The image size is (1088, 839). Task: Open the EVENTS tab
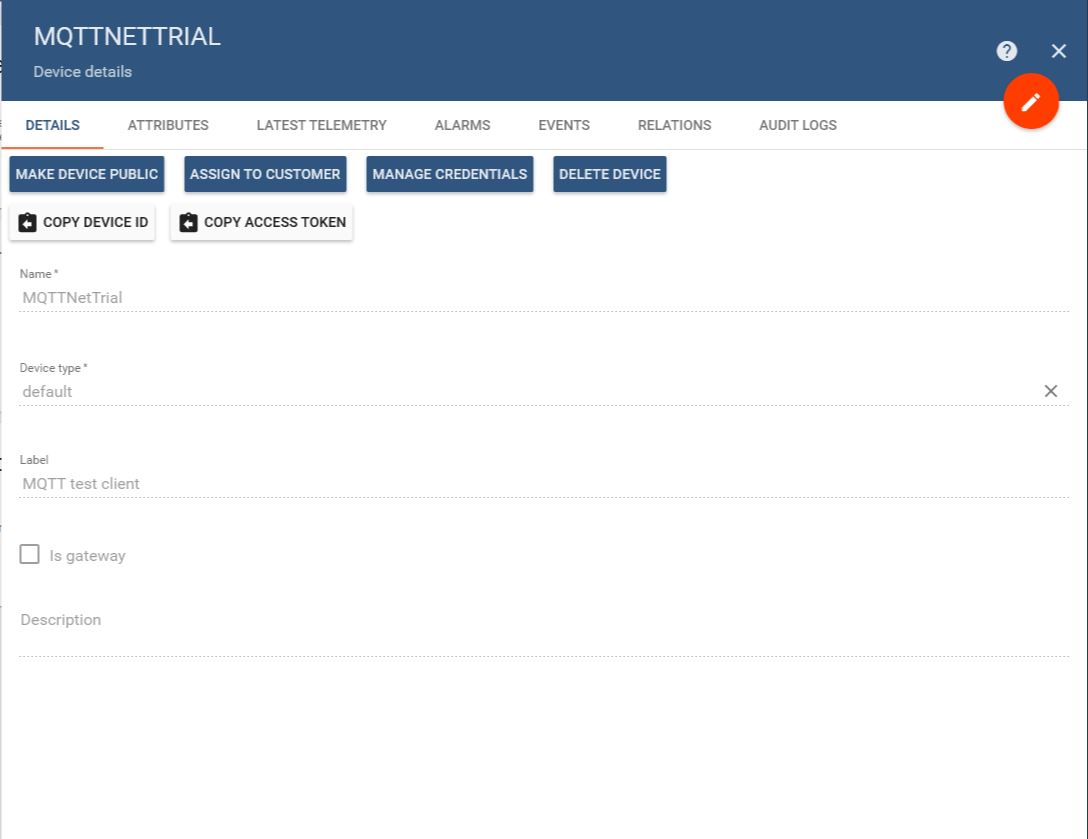(564, 125)
